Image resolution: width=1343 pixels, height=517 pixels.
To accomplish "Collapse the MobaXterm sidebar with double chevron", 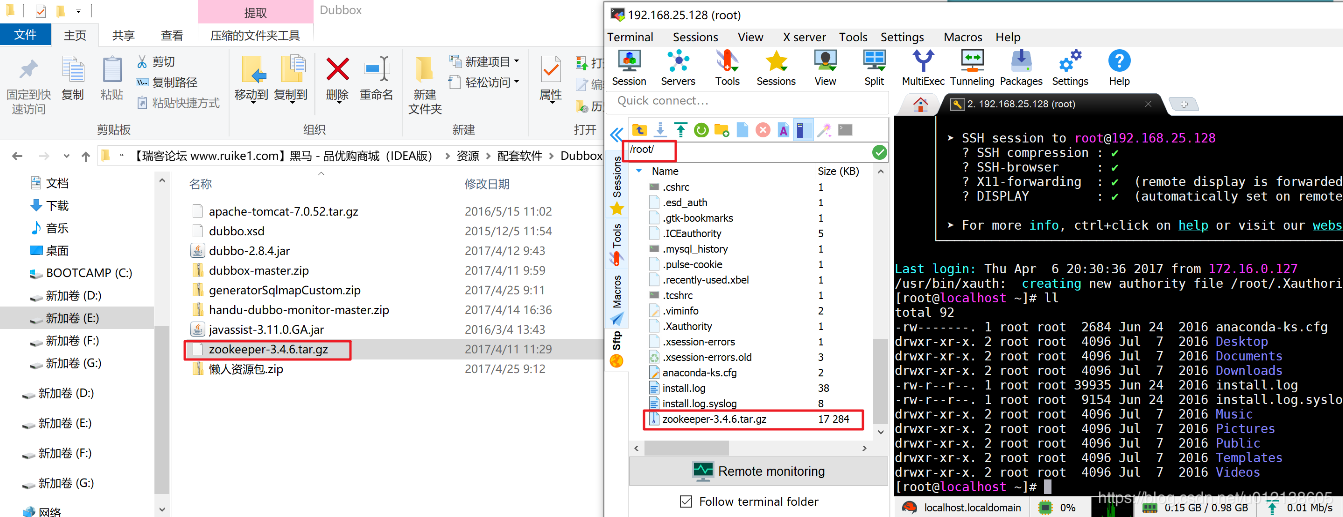I will tap(616, 134).
